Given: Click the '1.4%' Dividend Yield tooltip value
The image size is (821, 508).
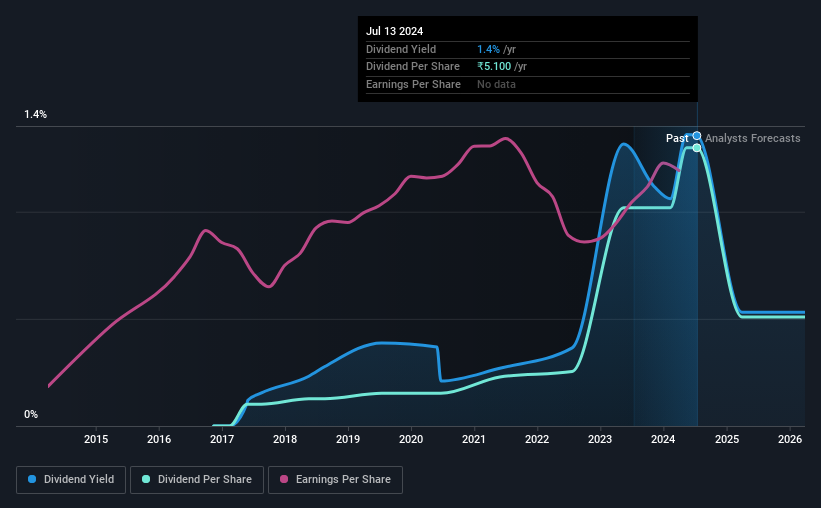Looking at the screenshot, I should [488, 49].
